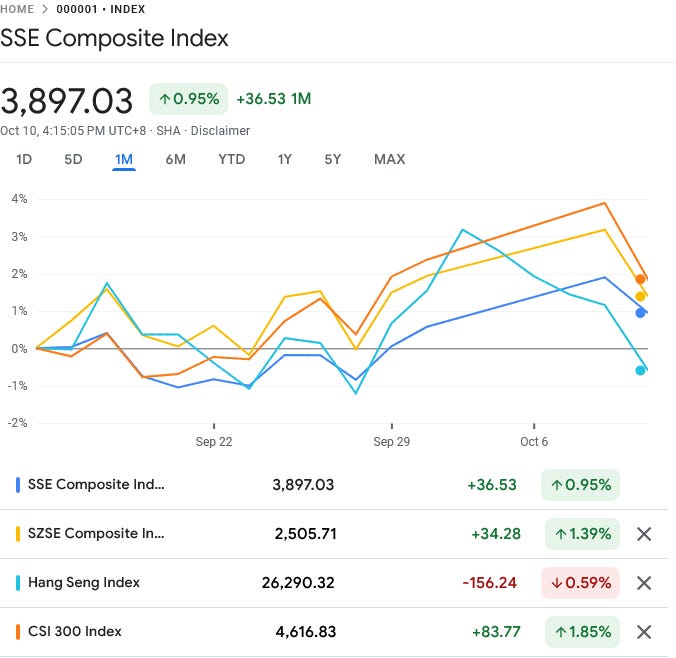This screenshot has width=676, height=658.
Task: Open the Disclaimer link
Action: (x=220, y=131)
